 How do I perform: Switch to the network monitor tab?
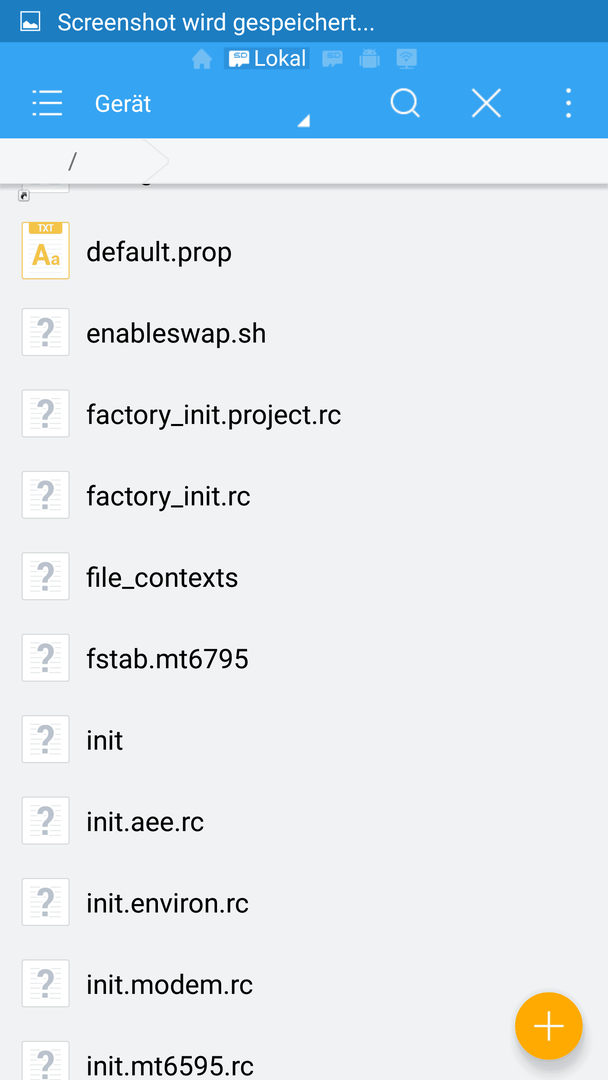point(407,59)
